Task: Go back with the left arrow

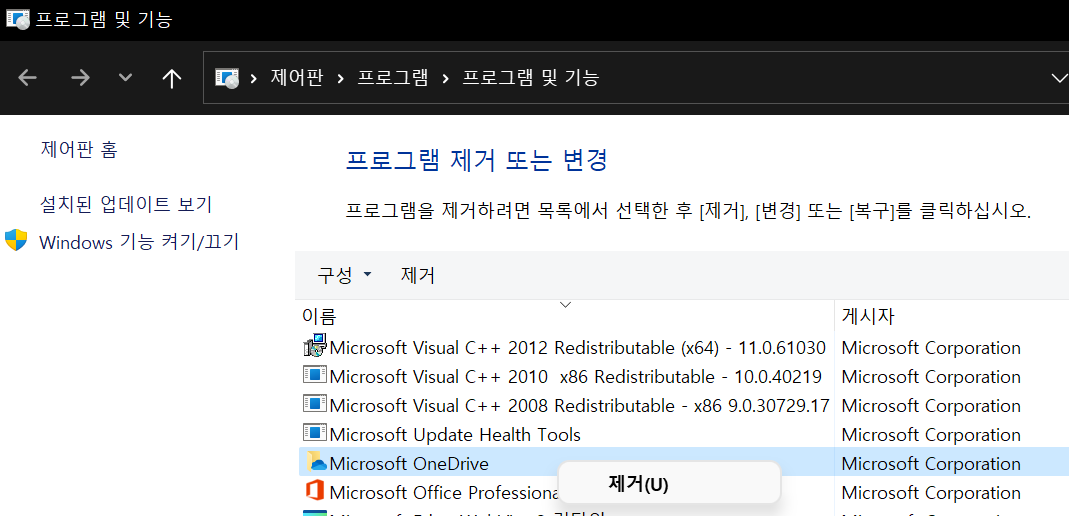Action: pos(27,78)
